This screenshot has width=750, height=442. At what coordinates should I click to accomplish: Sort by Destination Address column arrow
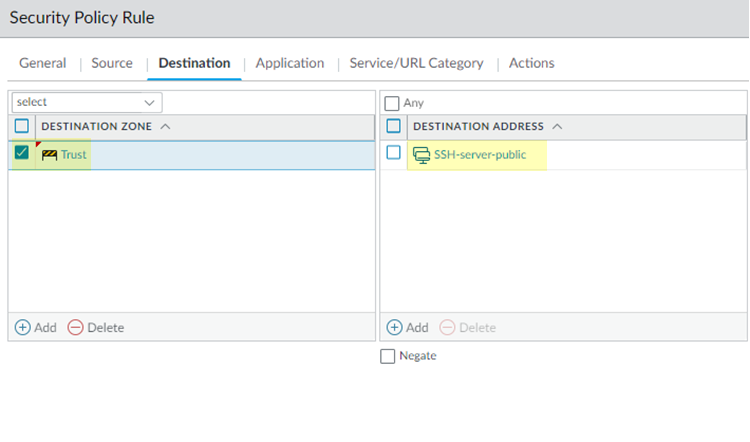click(x=557, y=127)
